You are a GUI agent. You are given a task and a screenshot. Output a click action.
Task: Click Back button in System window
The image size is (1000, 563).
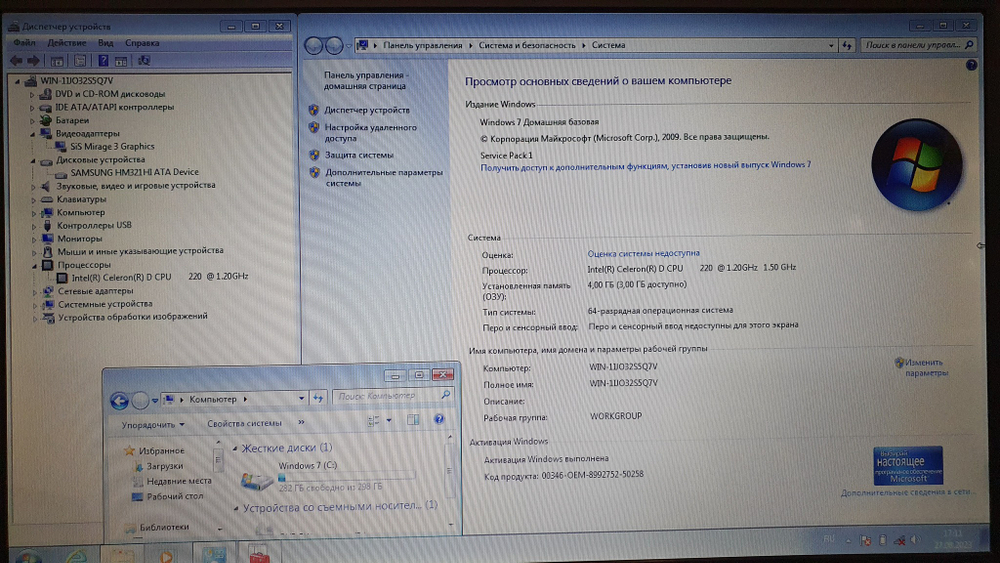point(313,45)
